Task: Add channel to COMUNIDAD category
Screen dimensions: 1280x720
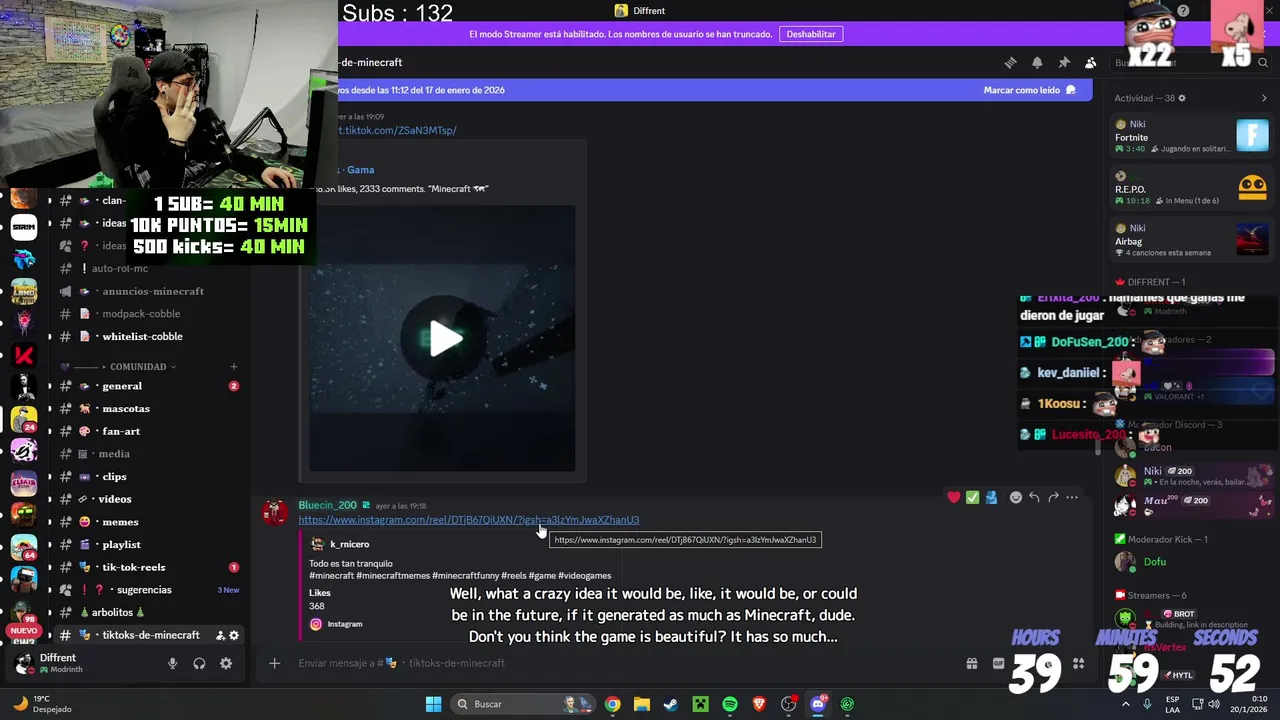Action: (234, 367)
